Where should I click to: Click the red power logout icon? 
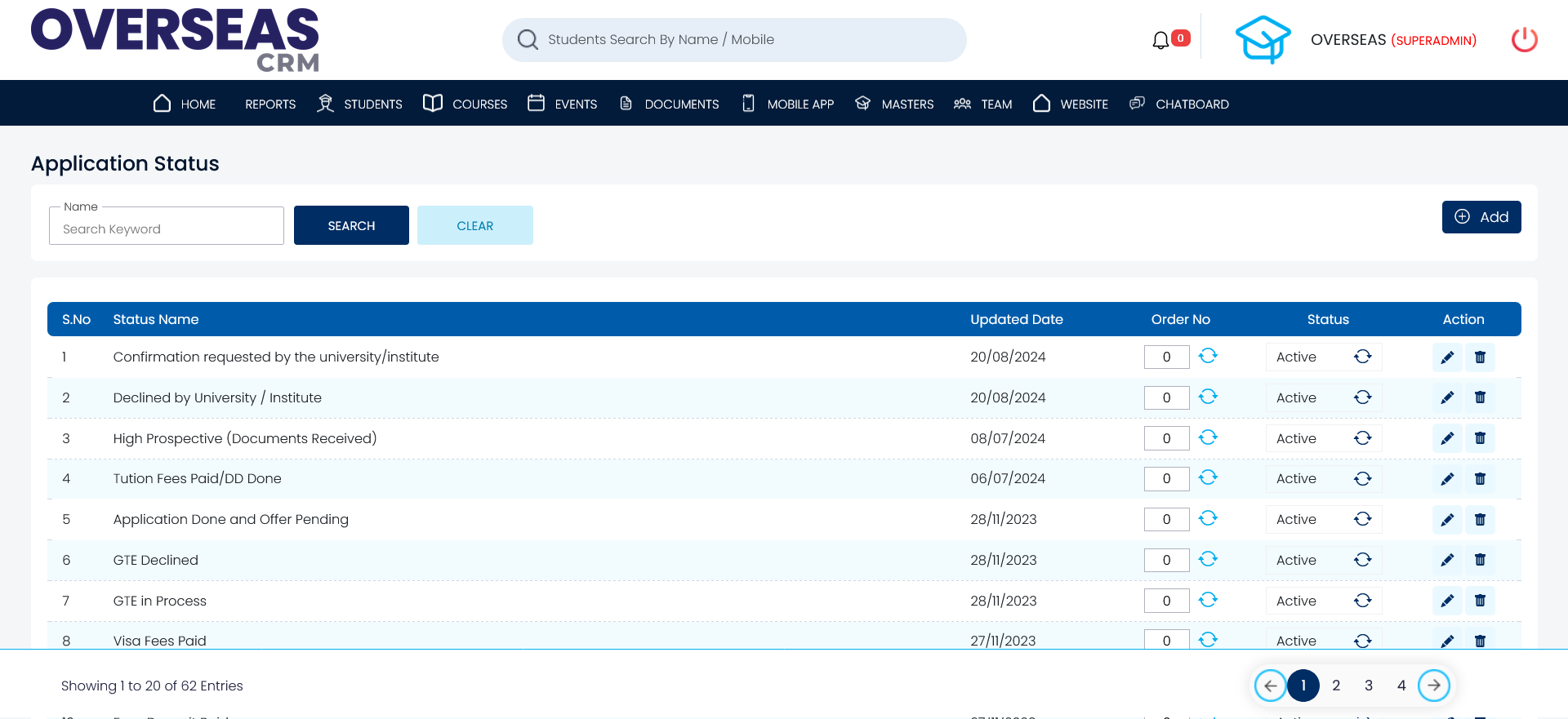(x=1524, y=40)
